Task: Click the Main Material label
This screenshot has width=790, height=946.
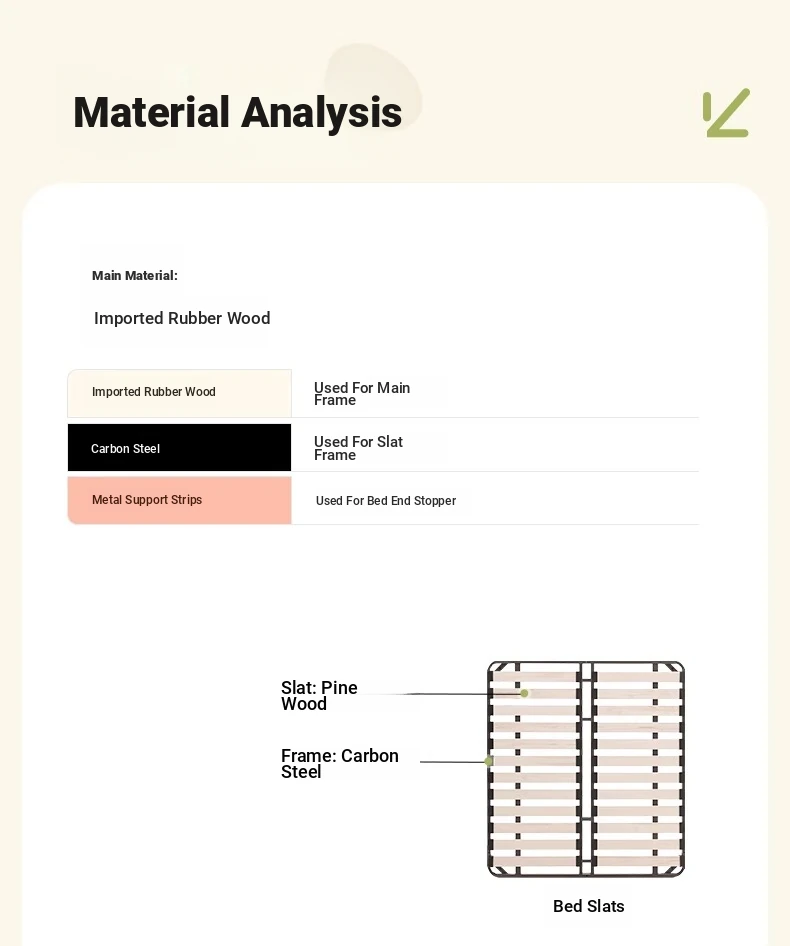Action: [135, 276]
